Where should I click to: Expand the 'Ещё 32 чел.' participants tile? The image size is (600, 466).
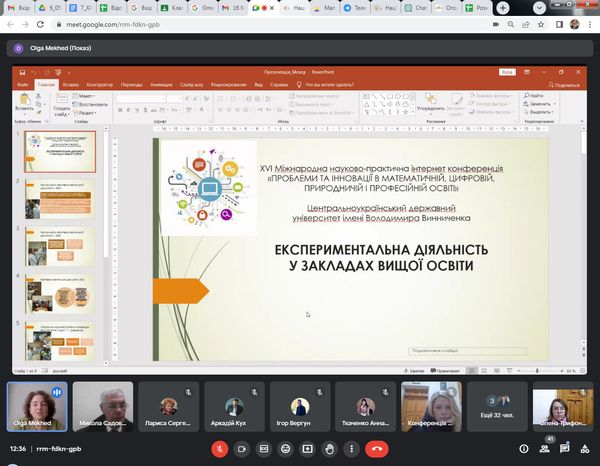[497, 406]
